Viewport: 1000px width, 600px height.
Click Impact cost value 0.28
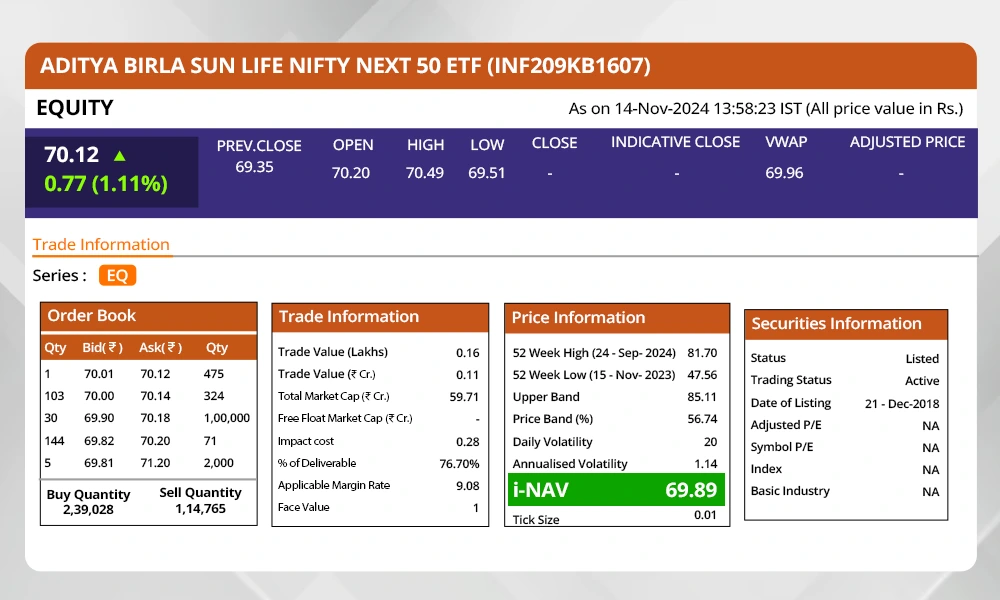click(467, 442)
